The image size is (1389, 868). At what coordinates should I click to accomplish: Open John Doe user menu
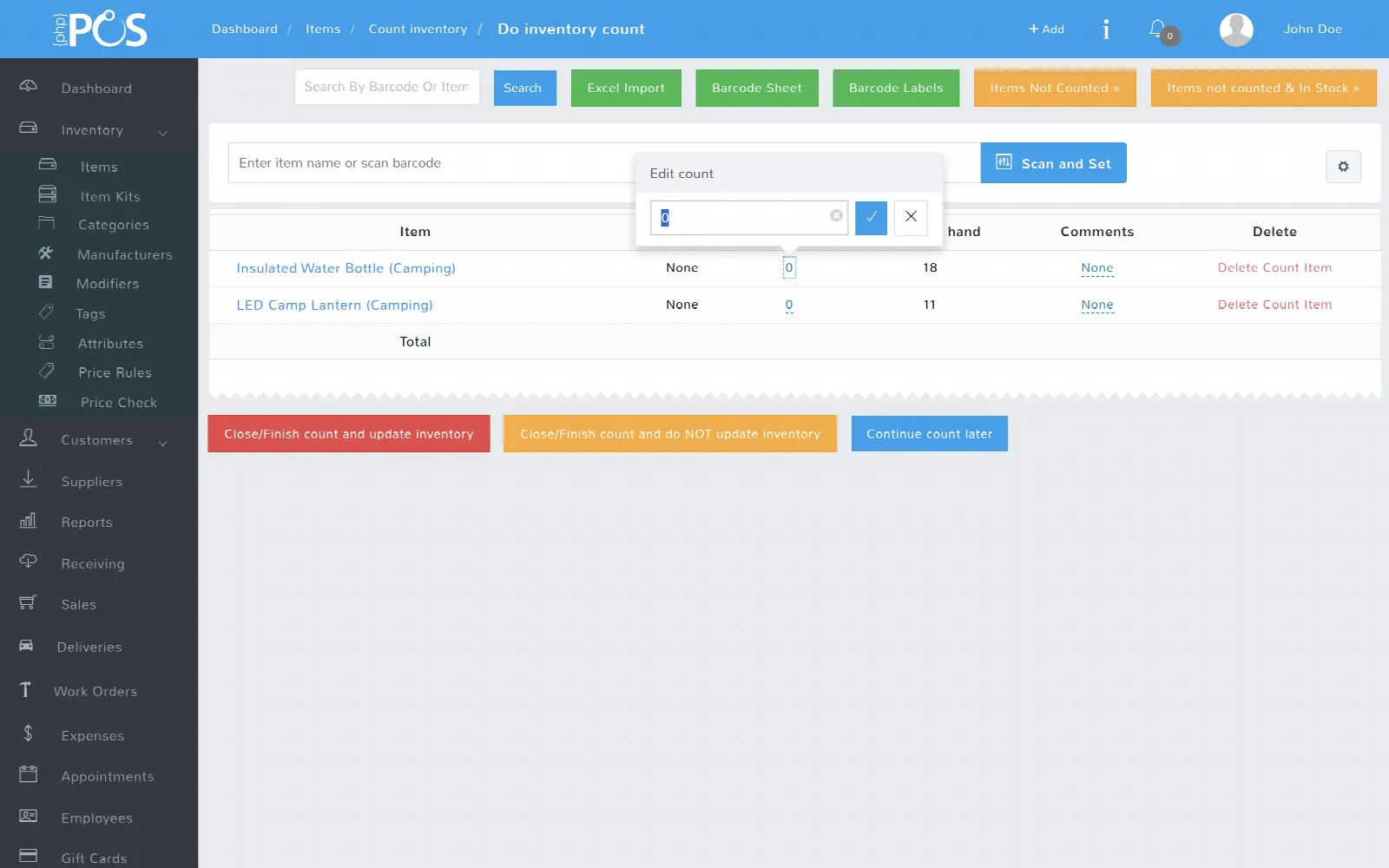click(1313, 29)
